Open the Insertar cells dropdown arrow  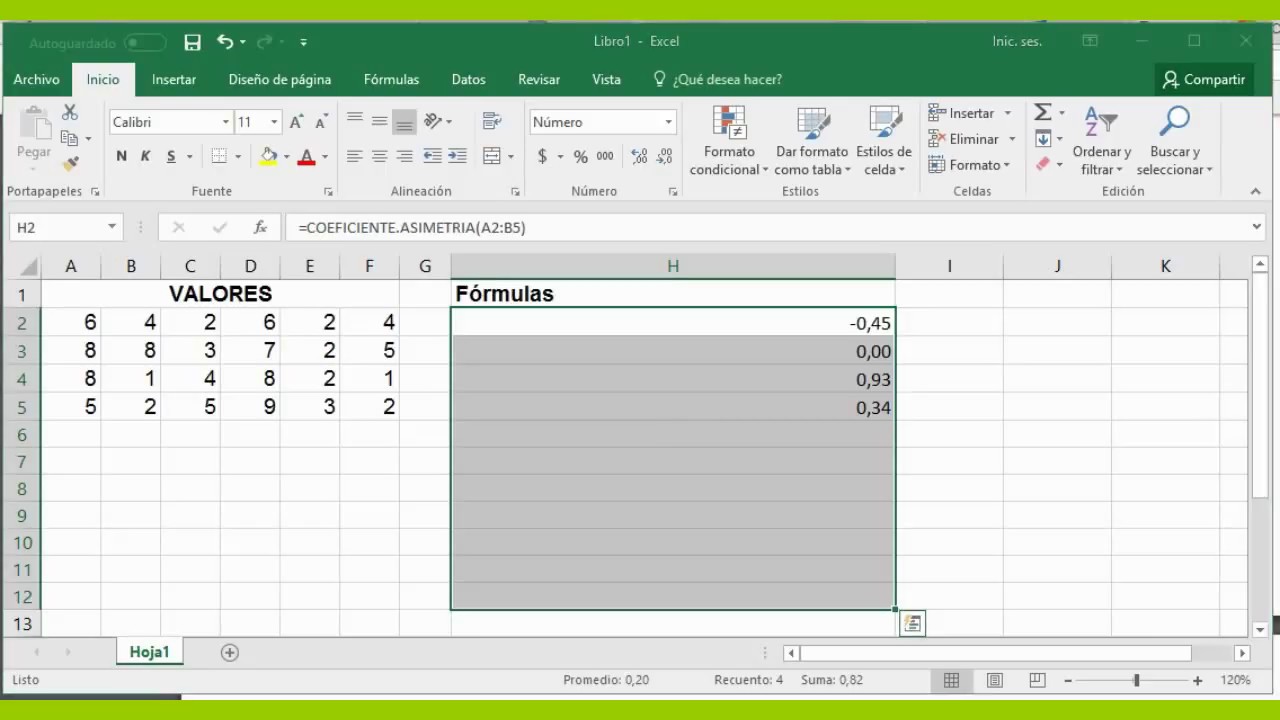1007,113
